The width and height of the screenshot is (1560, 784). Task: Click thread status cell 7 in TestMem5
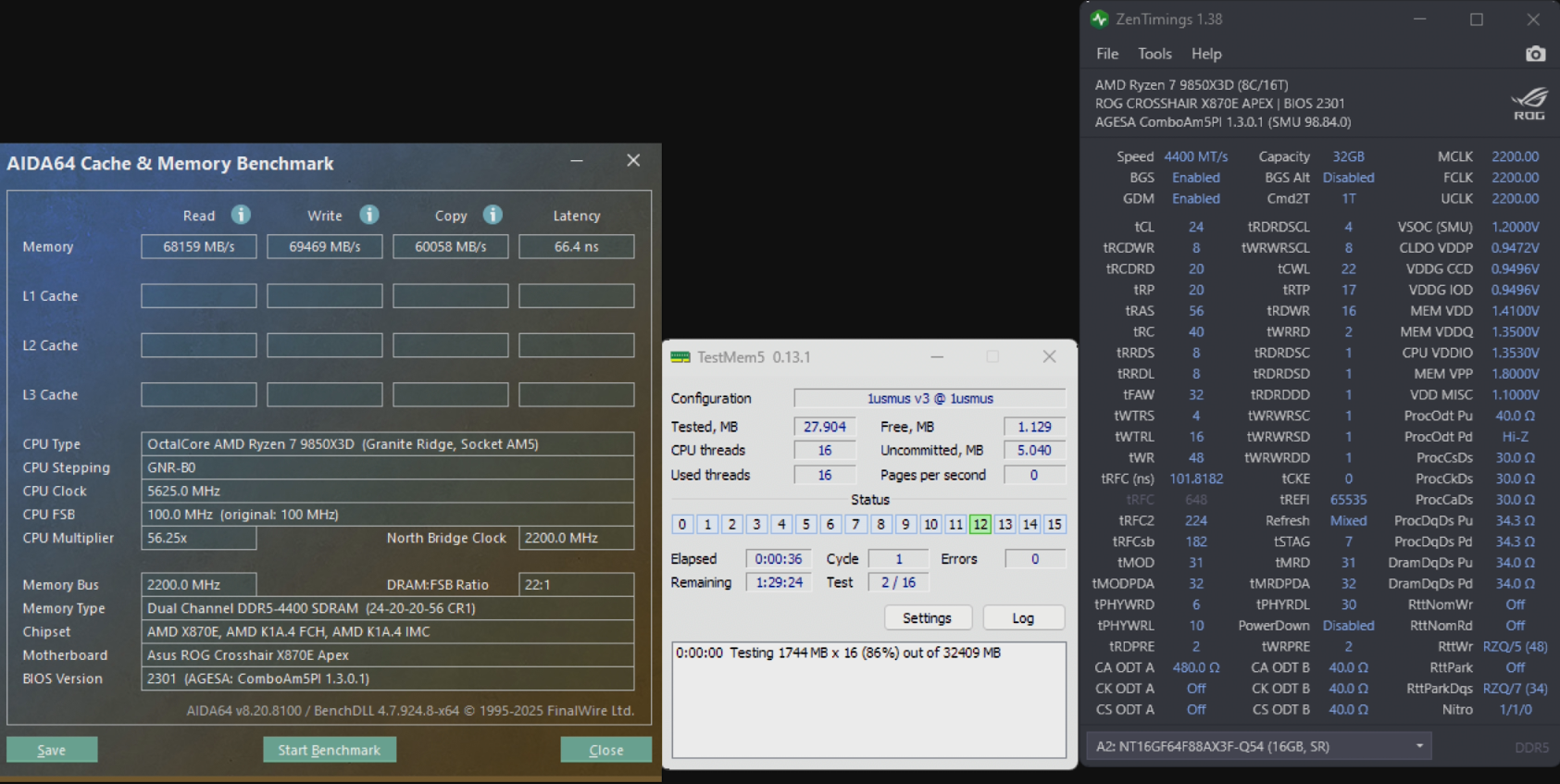pyautogui.click(x=856, y=525)
